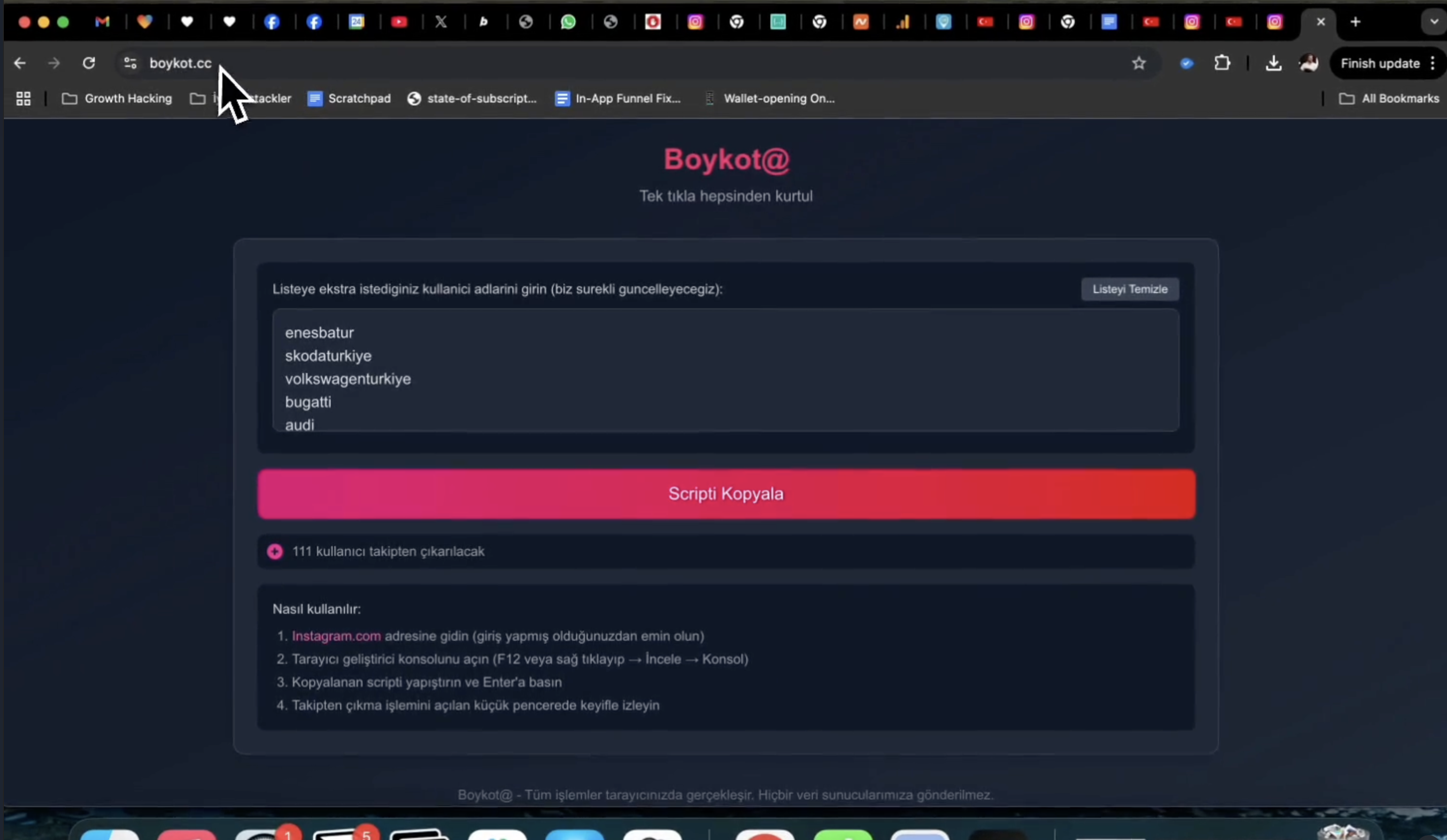The height and width of the screenshot is (840, 1447).
Task: Open the extensions puzzle icon
Action: click(x=1222, y=63)
